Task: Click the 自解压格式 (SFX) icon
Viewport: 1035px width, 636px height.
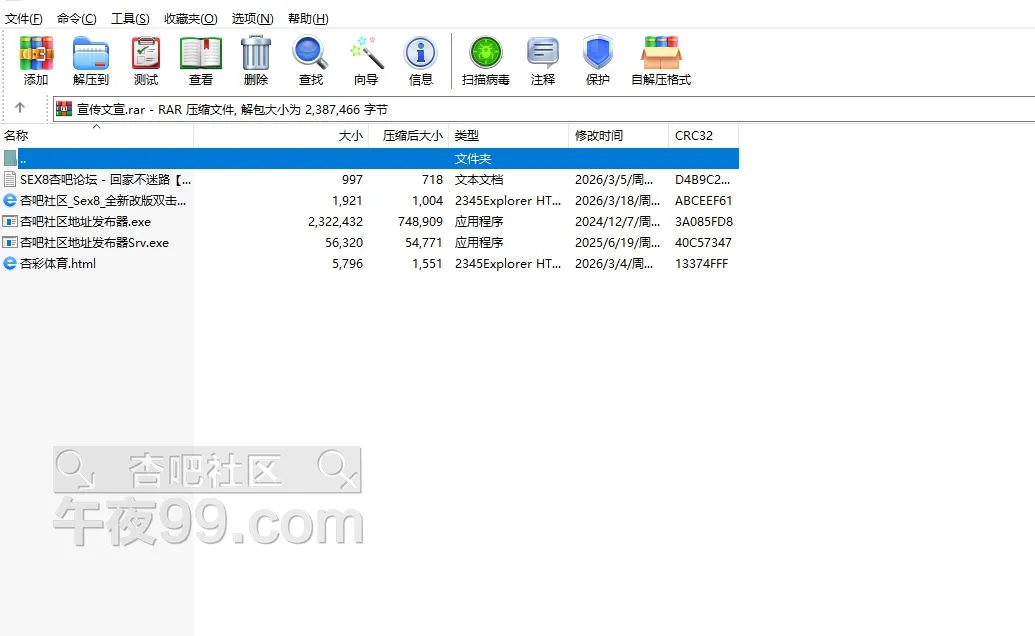Action: 661,60
